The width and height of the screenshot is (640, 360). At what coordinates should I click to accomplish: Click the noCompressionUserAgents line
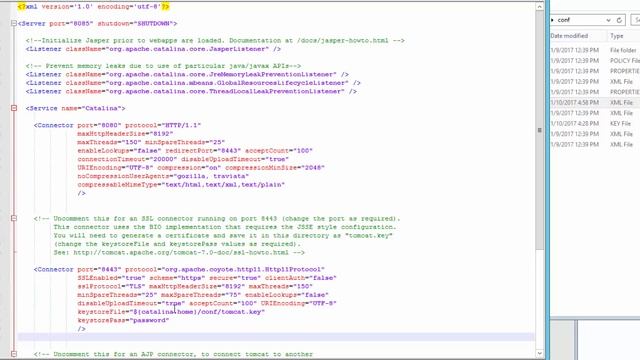[x=163, y=176]
